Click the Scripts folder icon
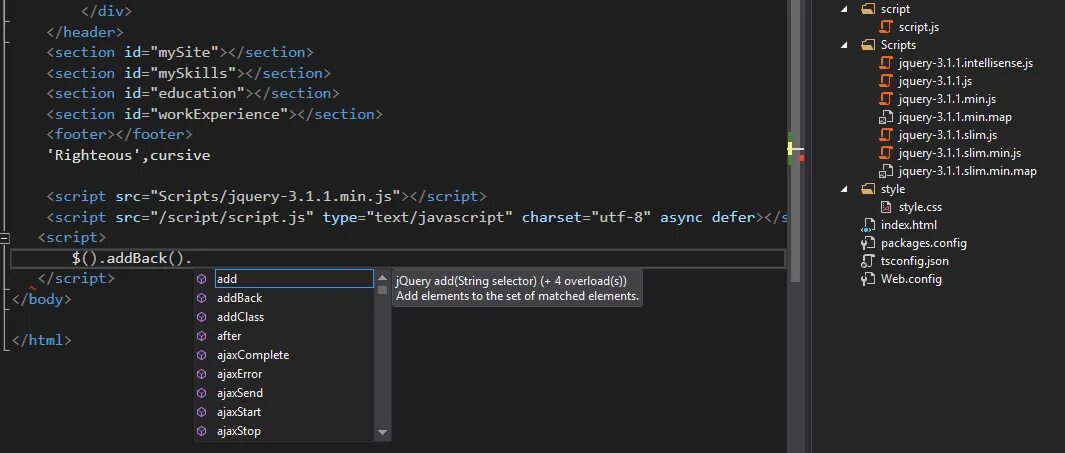Image resolution: width=1065 pixels, height=453 pixels. [x=867, y=45]
